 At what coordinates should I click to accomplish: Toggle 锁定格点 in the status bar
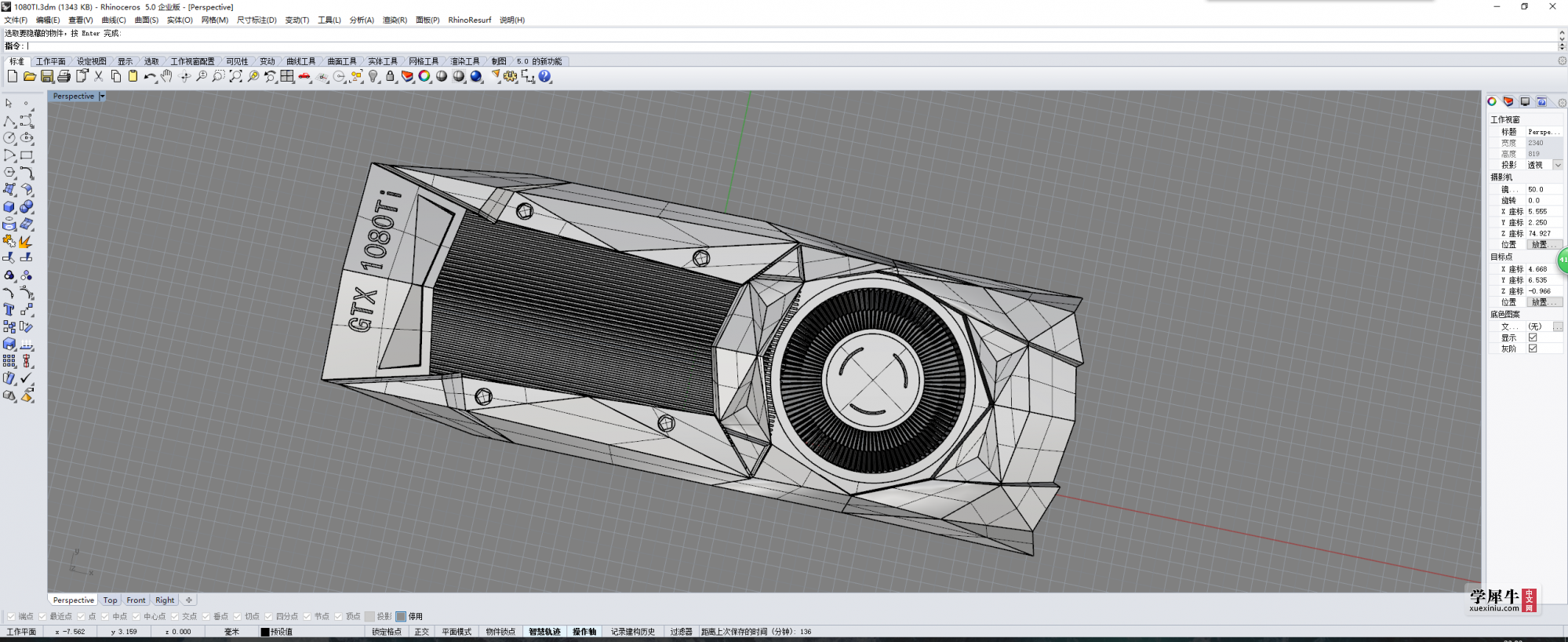[387, 631]
